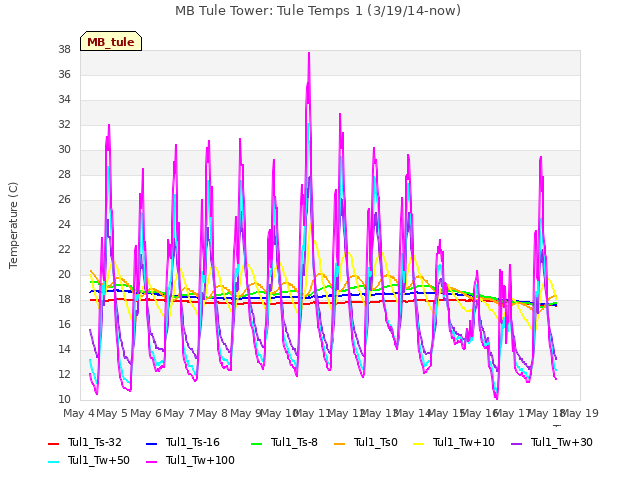Click the Tul1_Ts-8 legend label
The image size is (640, 480).
(294, 442)
